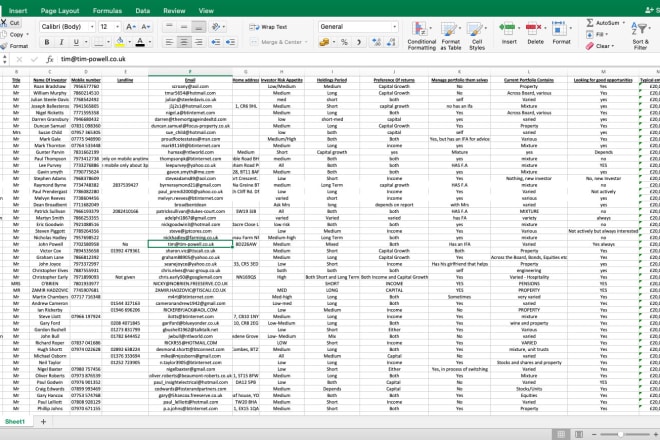Toggle Italic formatting
Viewport: 660px width, 440px height.
[x=61, y=42]
